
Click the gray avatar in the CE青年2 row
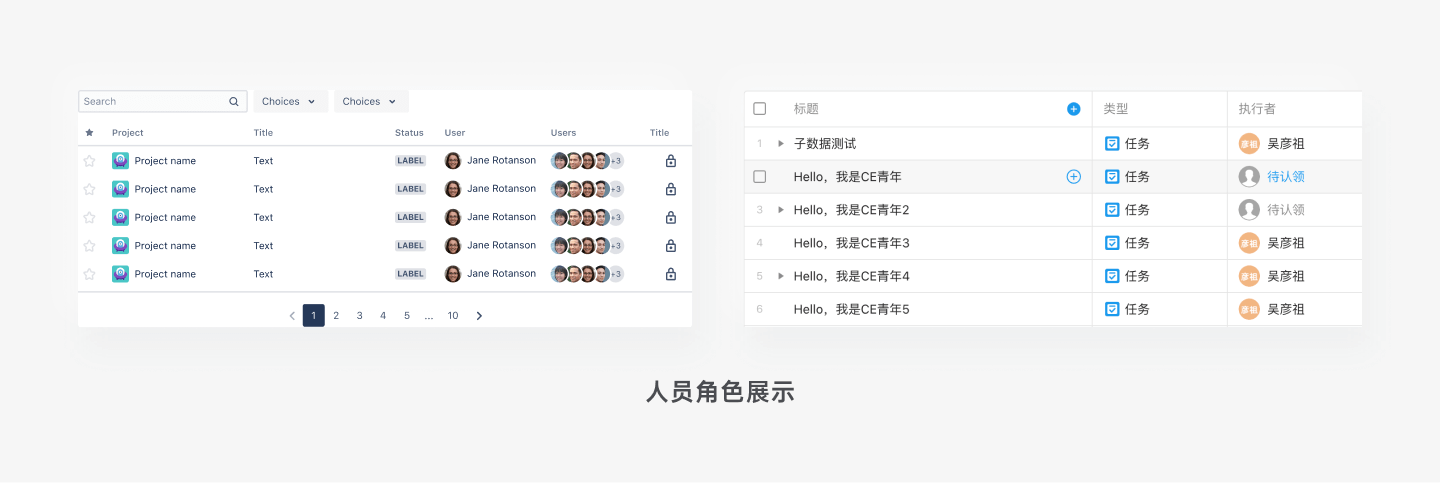1249,210
